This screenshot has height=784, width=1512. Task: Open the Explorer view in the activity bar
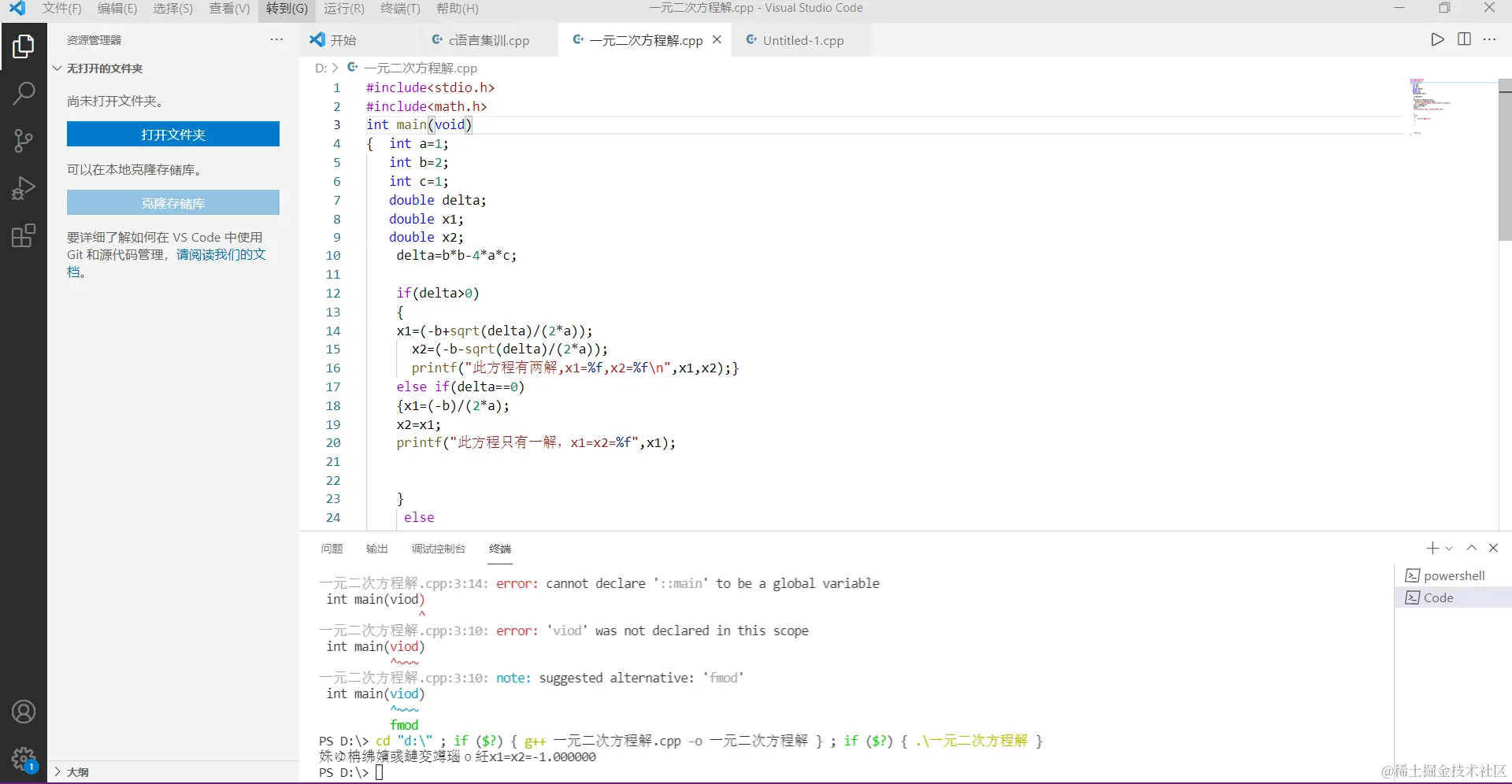click(x=24, y=46)
